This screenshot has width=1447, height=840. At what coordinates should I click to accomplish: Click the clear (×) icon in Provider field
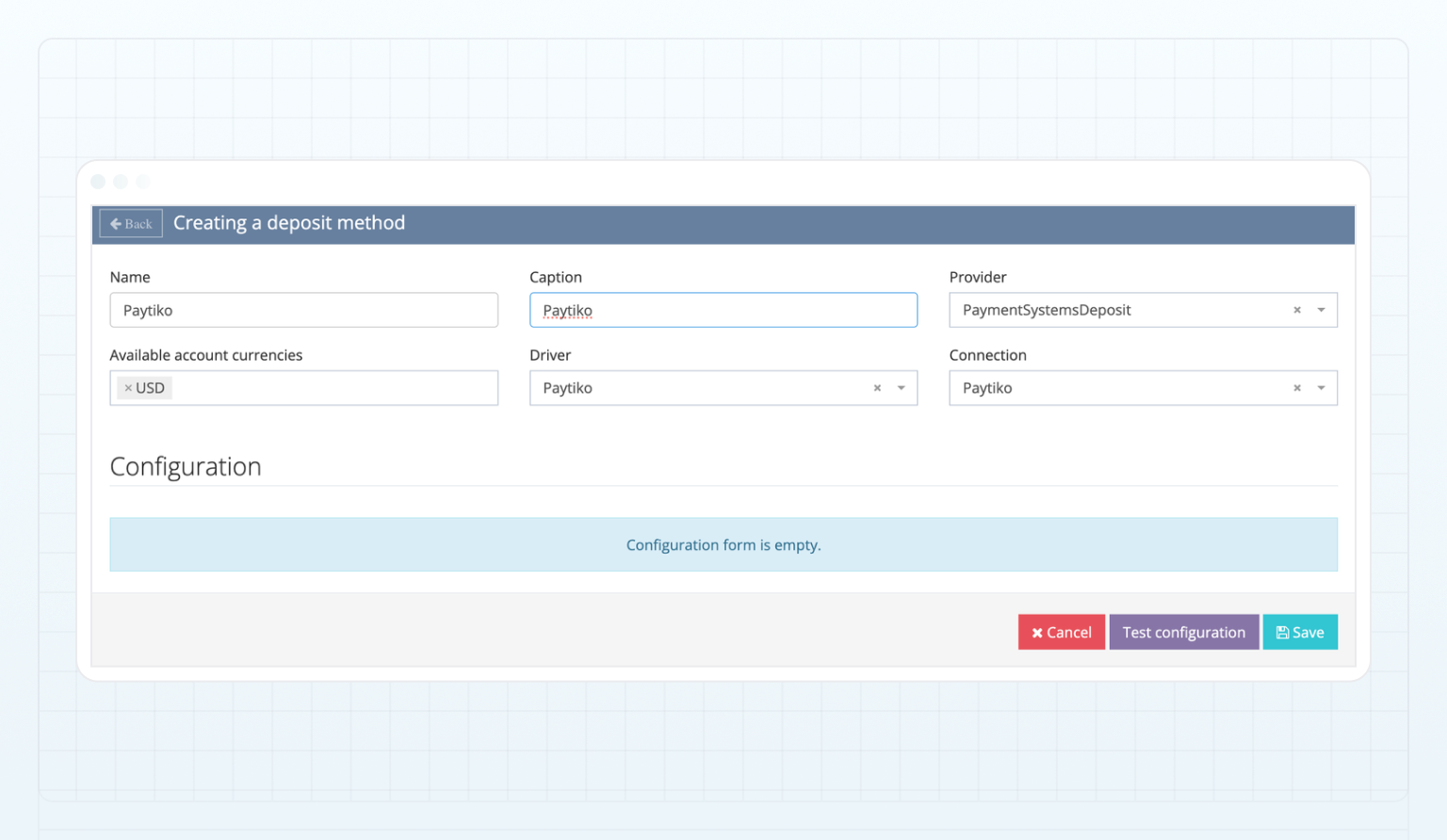1296,310
